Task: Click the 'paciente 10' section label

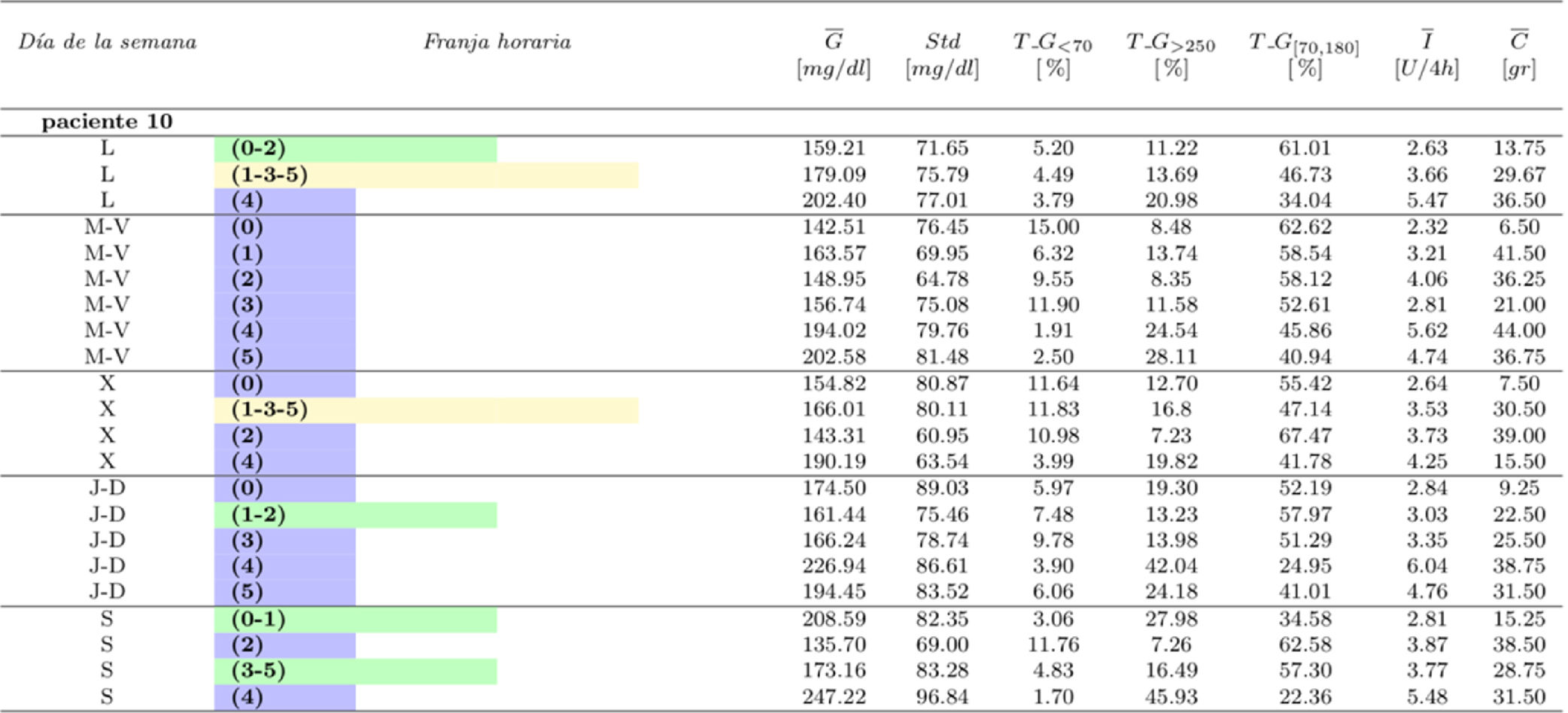Action: coord(107,122)
